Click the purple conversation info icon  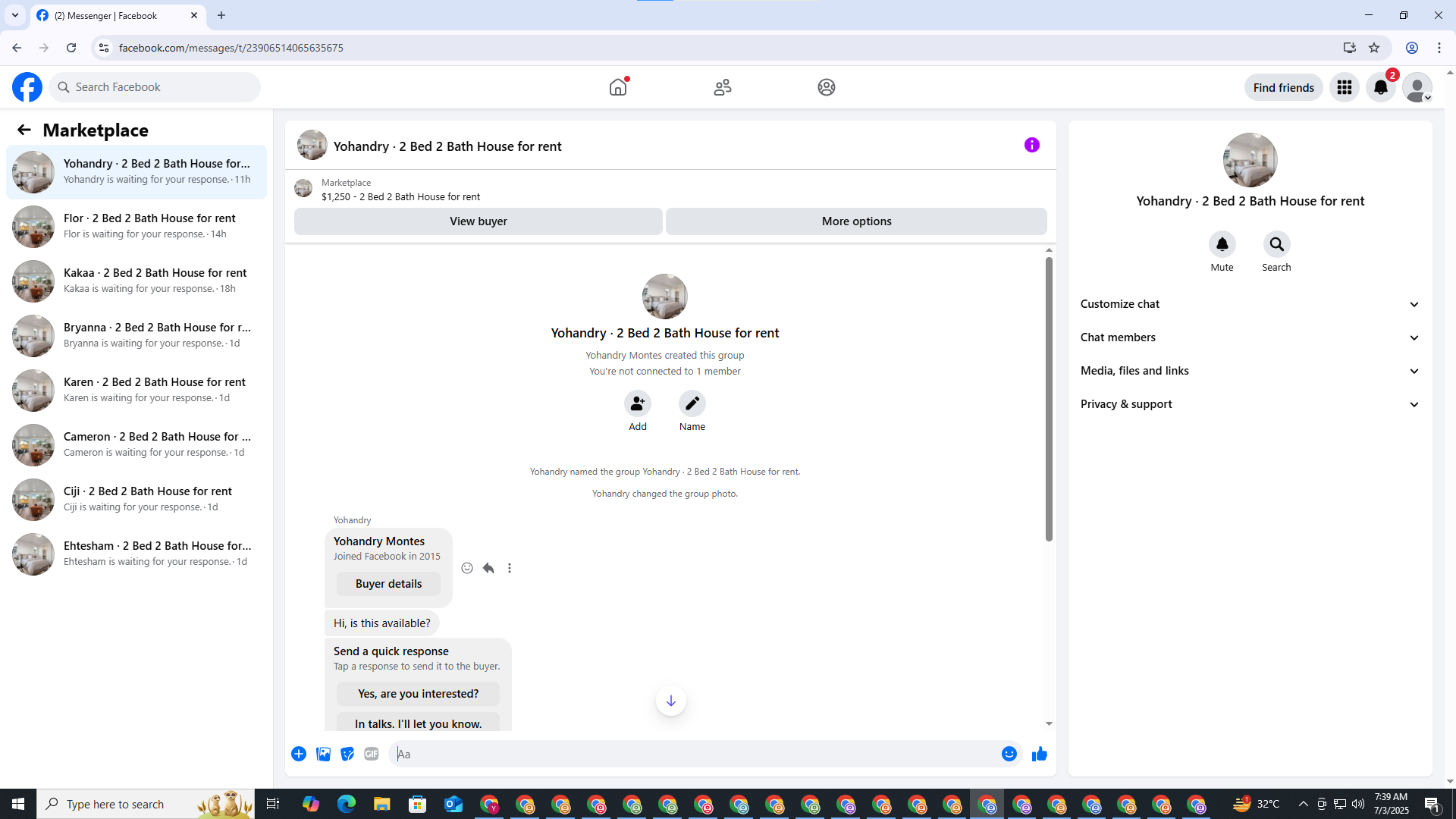[1031, 145]
